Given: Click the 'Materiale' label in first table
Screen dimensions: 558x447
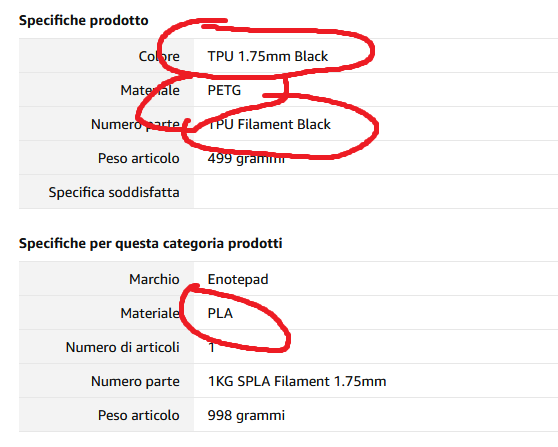Looking at the screenshot, I should coord(150,90).
